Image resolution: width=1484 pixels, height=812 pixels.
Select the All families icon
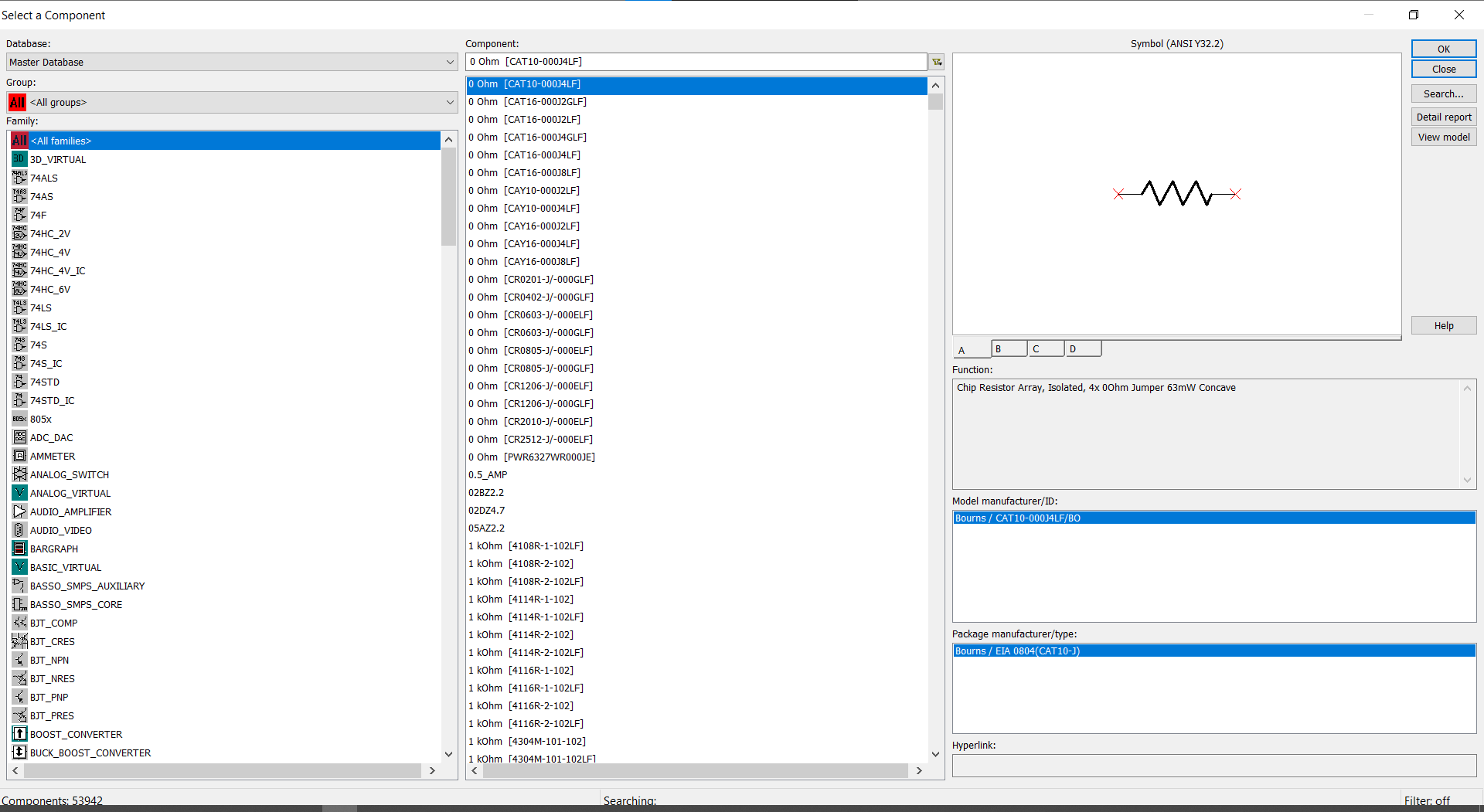tap(19, 141)
